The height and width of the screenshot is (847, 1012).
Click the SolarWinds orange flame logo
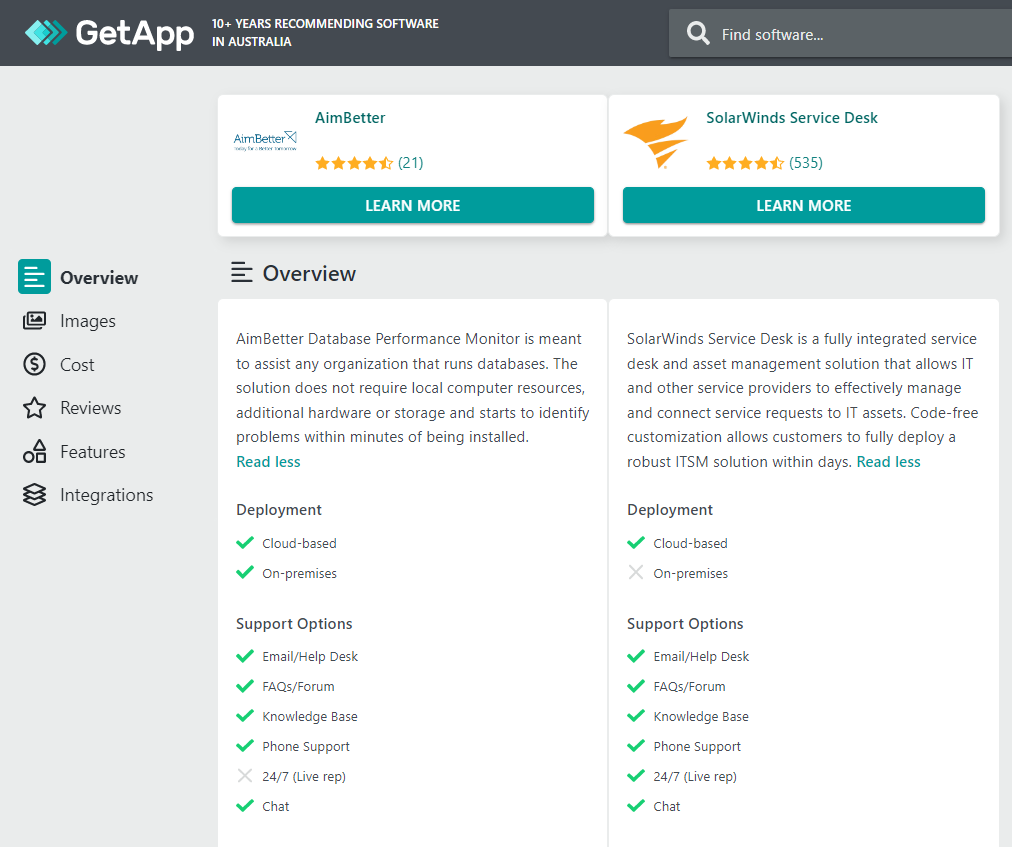[x=656, y=143]
